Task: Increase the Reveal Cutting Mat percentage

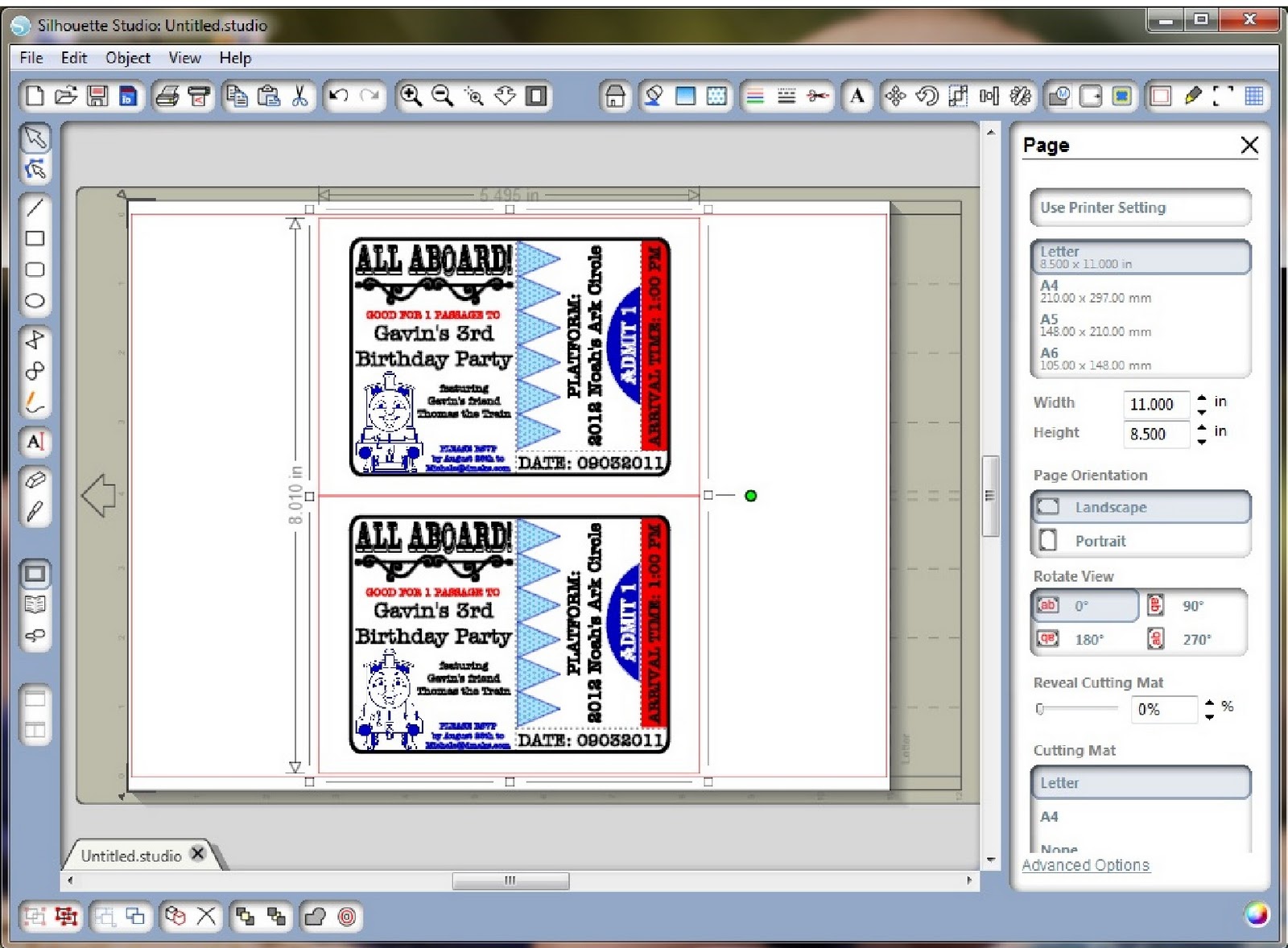Action: [x=1209, y=703]
